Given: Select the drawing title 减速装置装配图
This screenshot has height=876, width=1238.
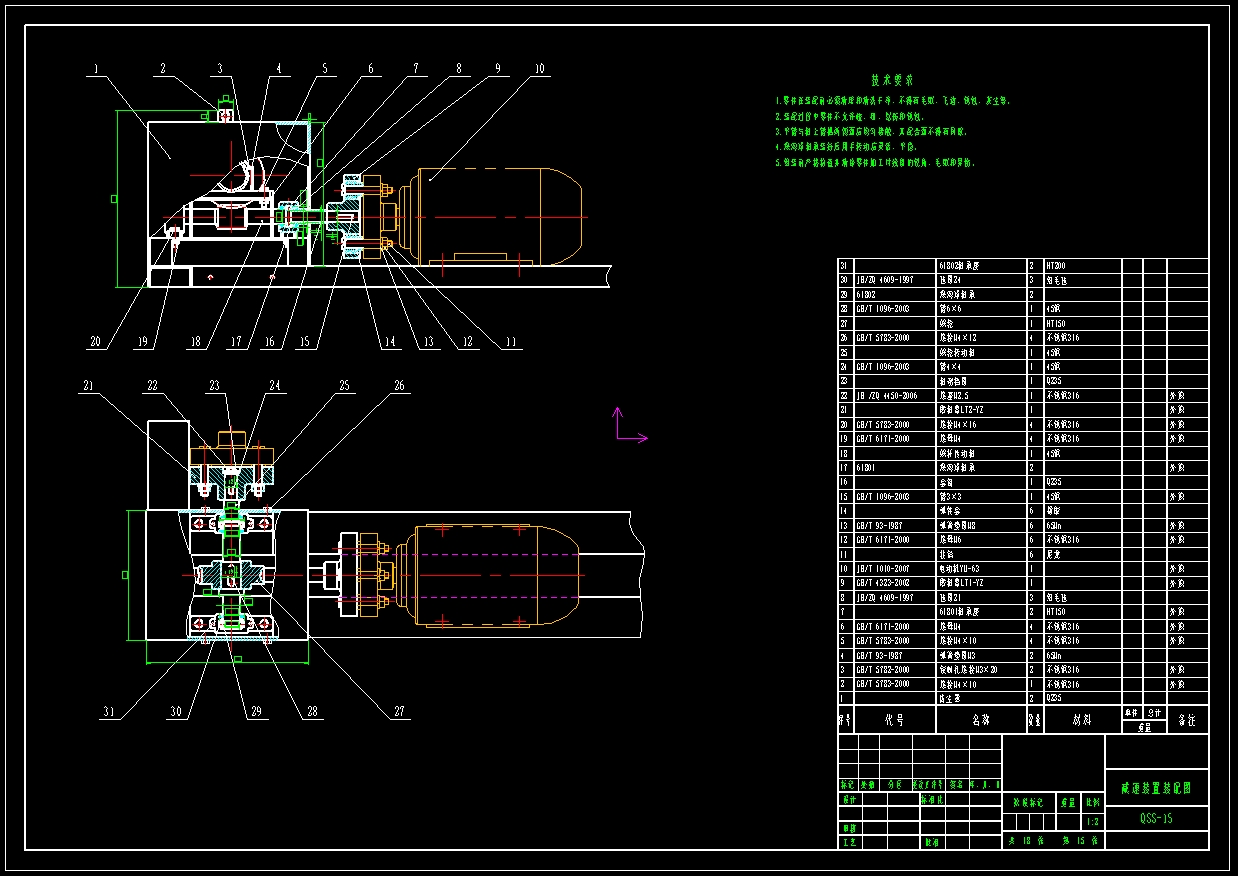Looking at the screenshot, I should (x=1157, y=787).
